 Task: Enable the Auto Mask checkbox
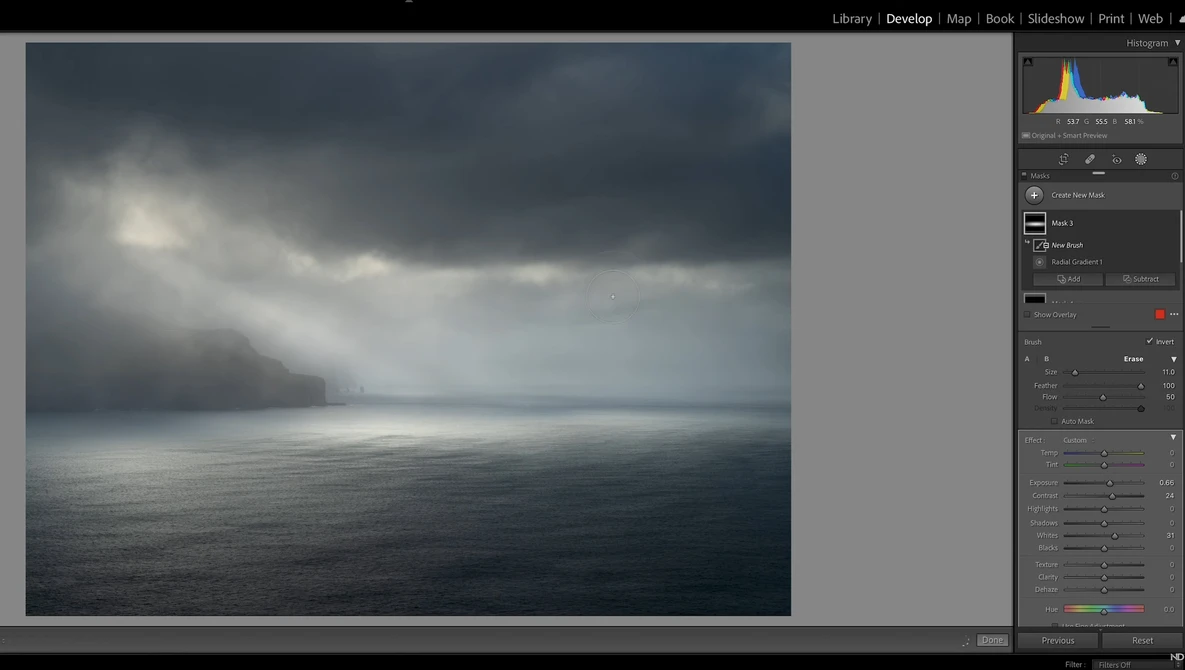coord(1054,421)
